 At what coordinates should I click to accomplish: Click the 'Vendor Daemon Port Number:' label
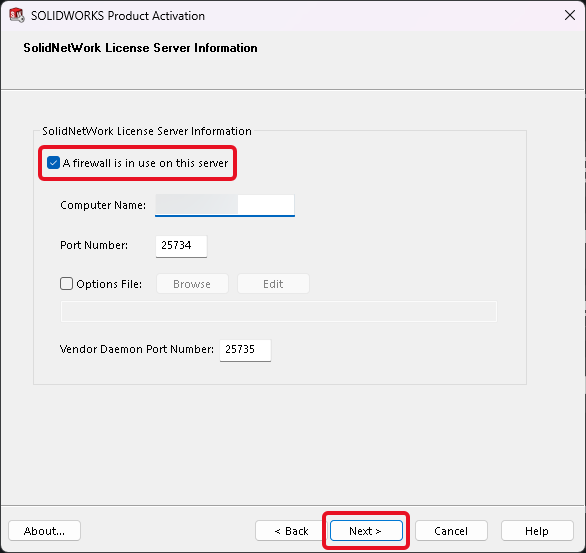(137, 349)
